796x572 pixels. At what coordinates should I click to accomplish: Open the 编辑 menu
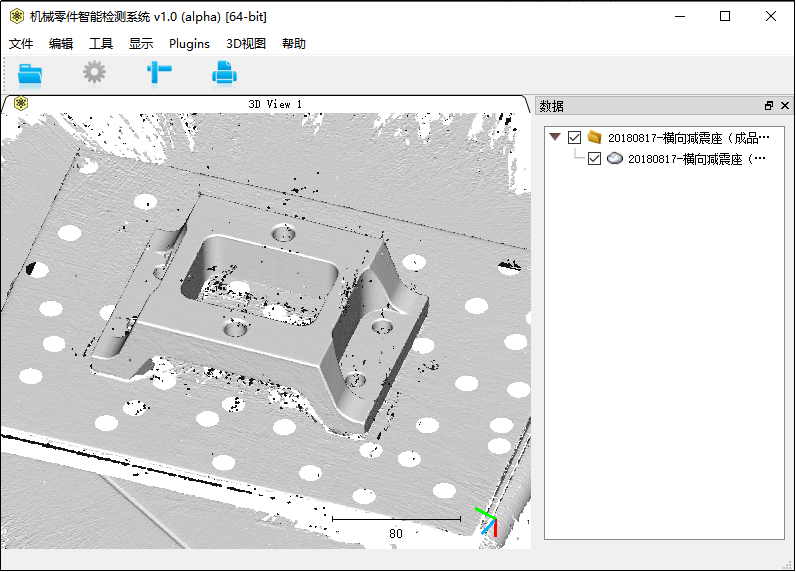click(61, 44)
